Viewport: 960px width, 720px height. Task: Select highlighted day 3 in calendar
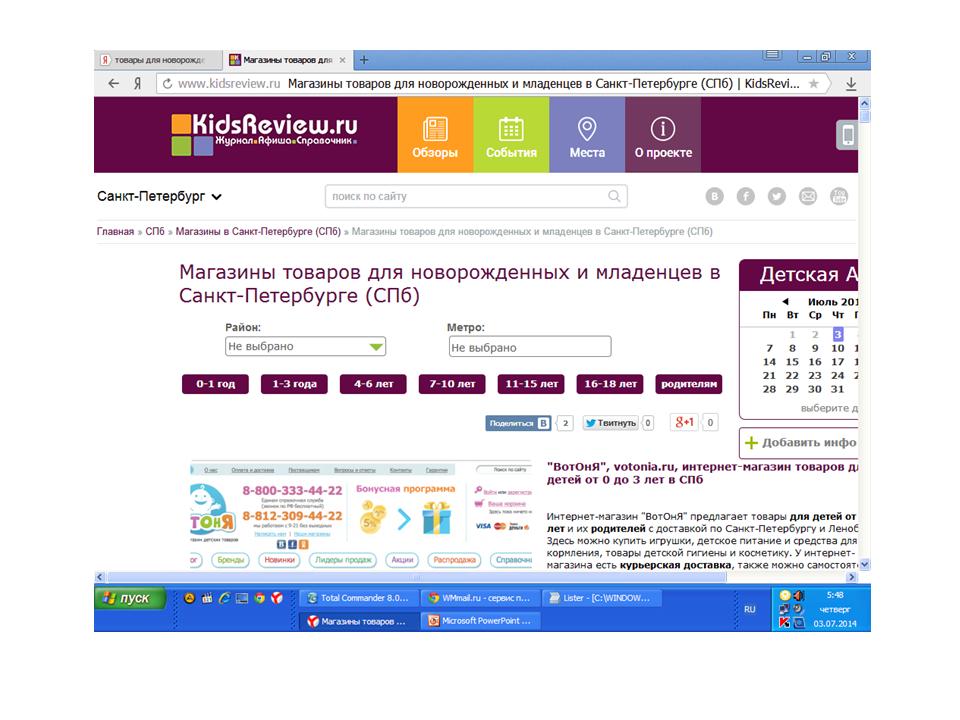(x=838, y=334)
